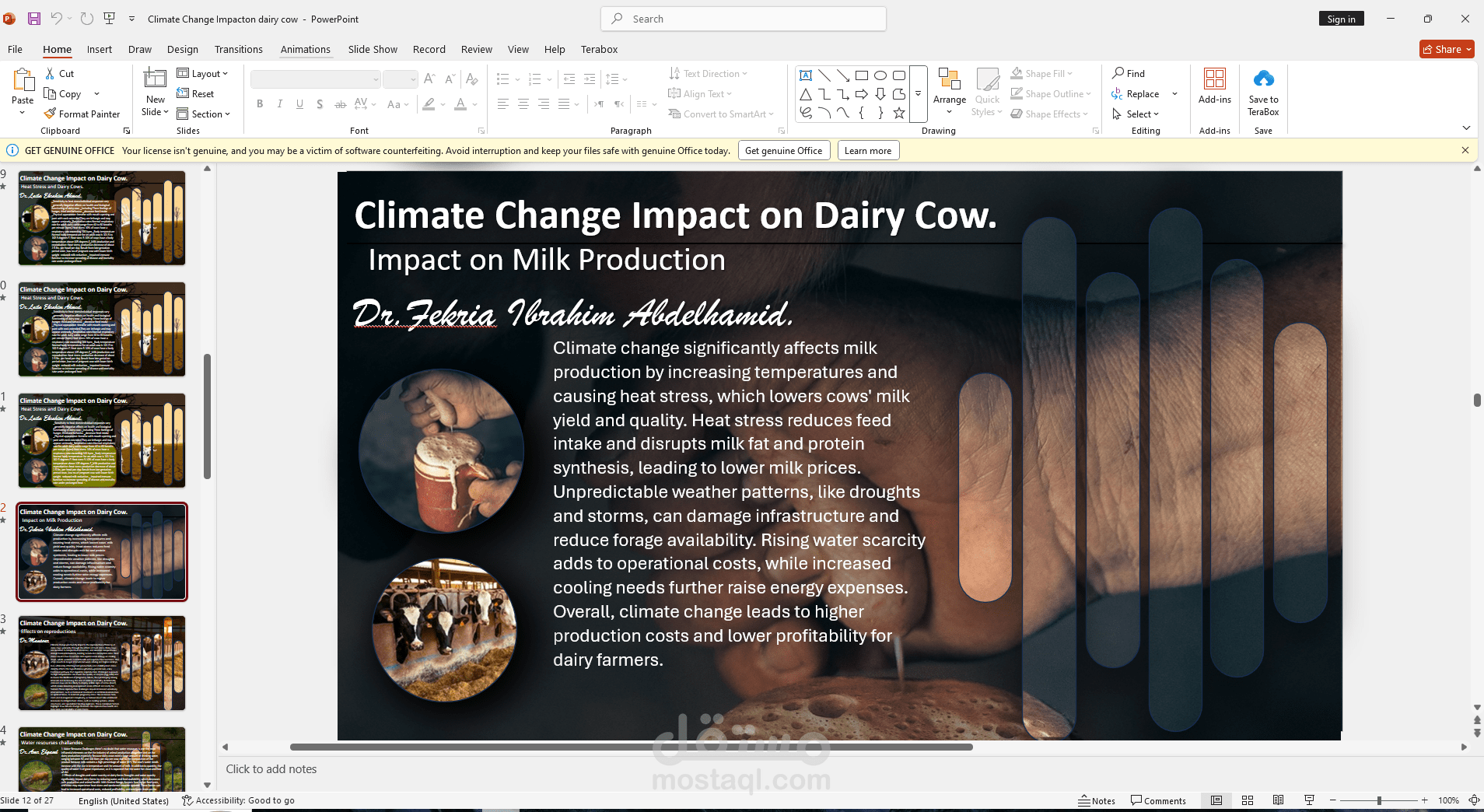Open the Add-ins gallery
Viewport: 1484px width, 812px height.
(1214, 86)
